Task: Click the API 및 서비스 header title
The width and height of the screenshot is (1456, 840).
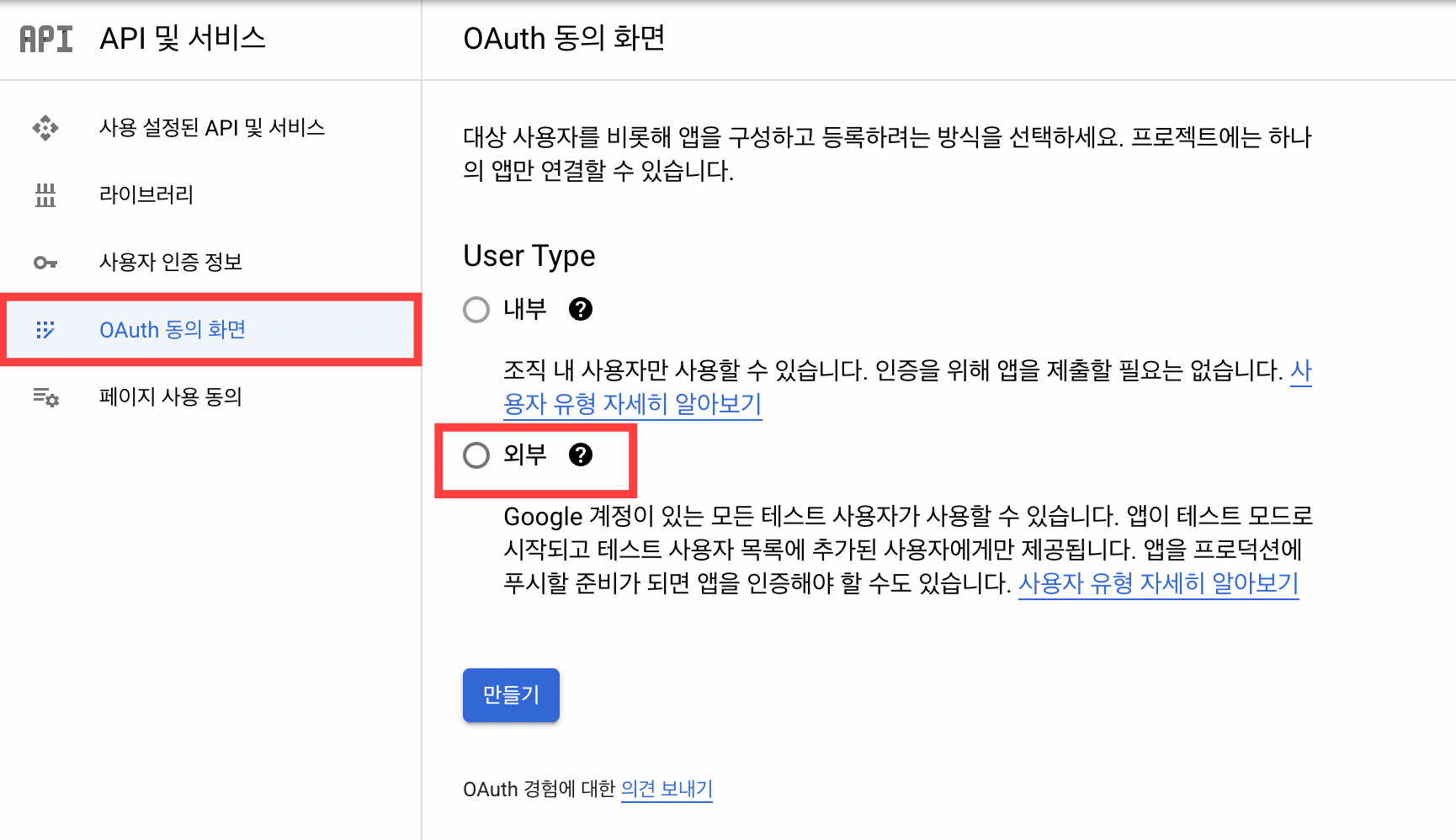Action: pyautogui.click(x=183, y=39)
